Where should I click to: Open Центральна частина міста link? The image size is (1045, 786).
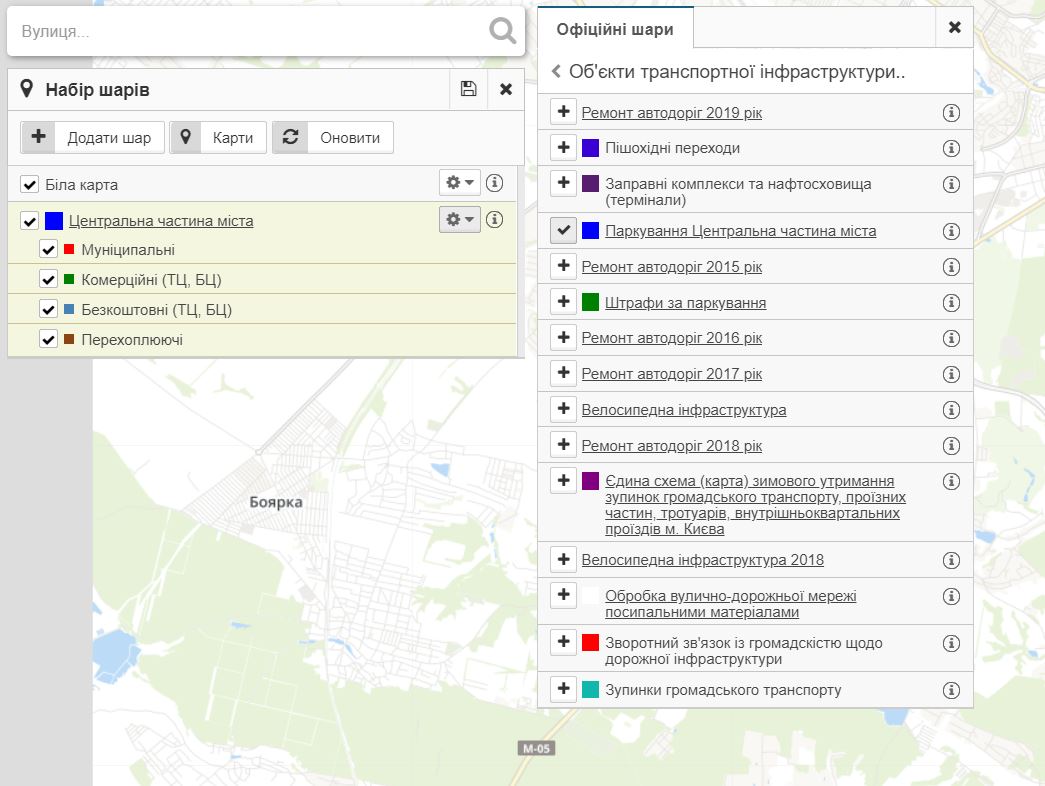pyautogui.click(x=161, y=221)
